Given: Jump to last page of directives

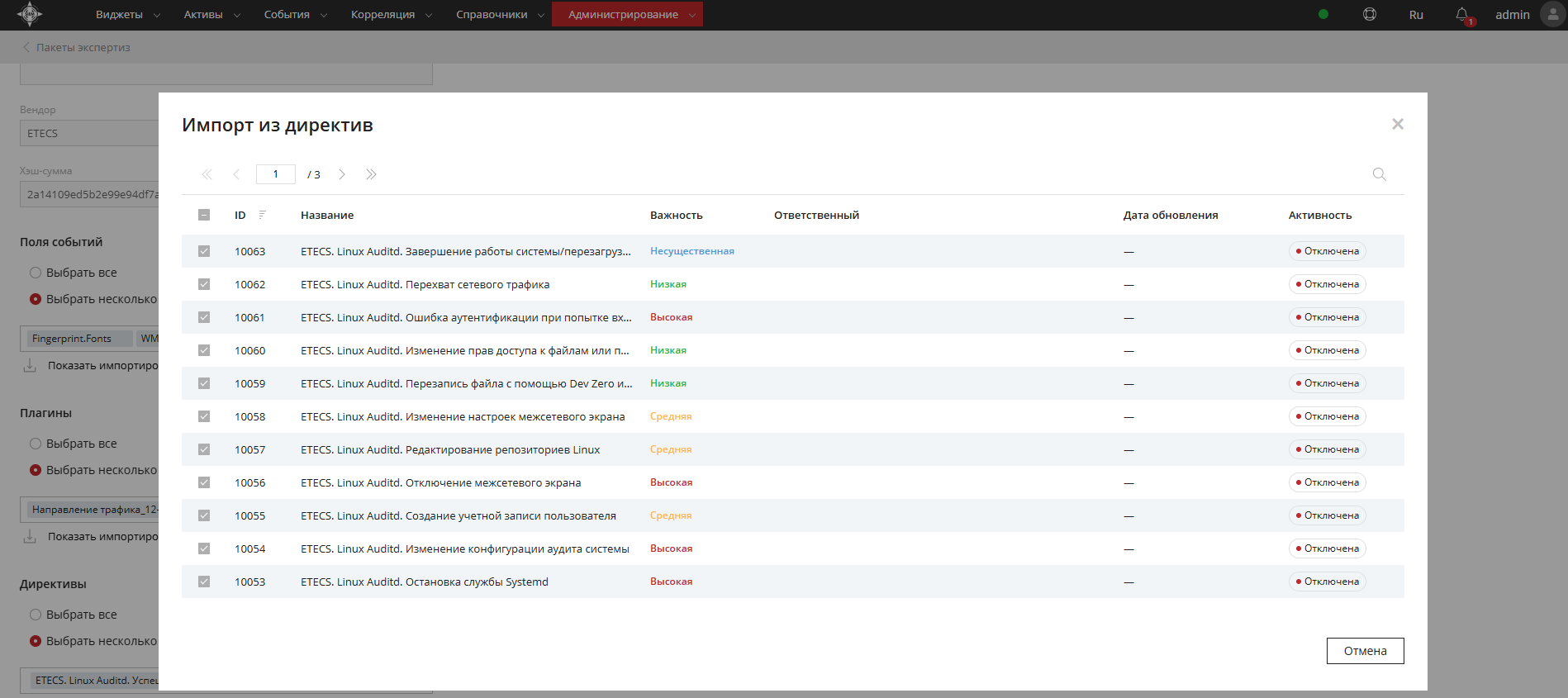Looking at the screenshot, I should click(371, 174).
